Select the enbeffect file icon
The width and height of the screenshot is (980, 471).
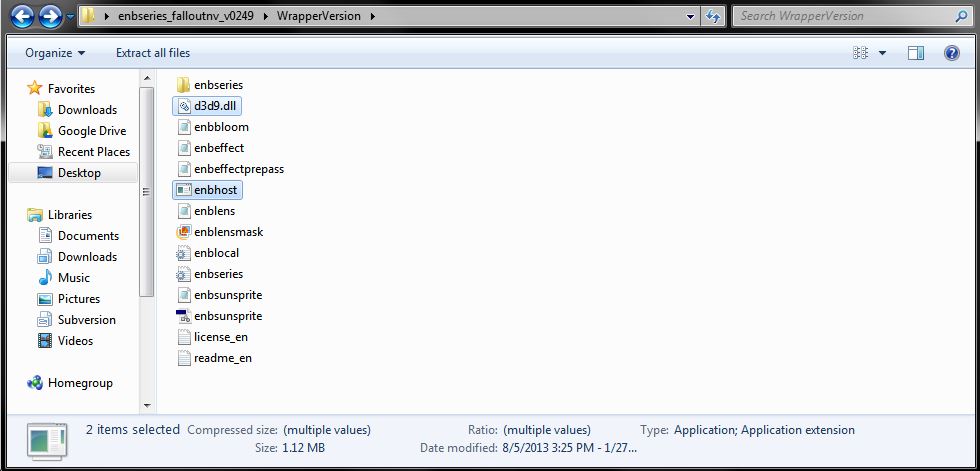(x=183, y=147)
